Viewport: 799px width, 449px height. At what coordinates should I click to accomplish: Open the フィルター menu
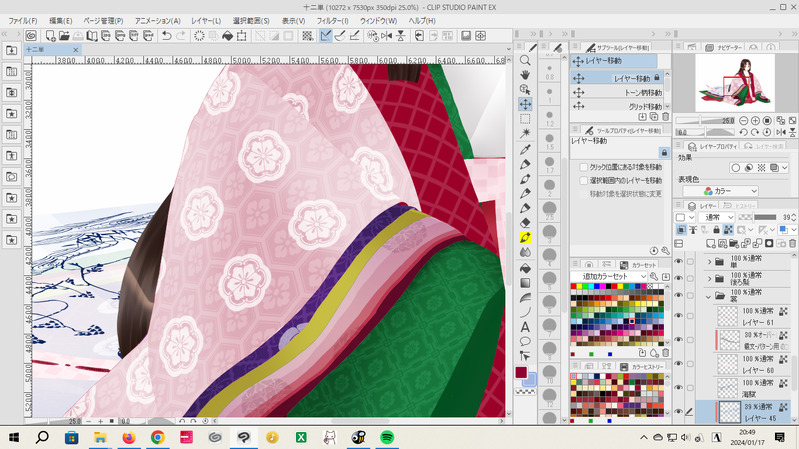pos(331,20)
